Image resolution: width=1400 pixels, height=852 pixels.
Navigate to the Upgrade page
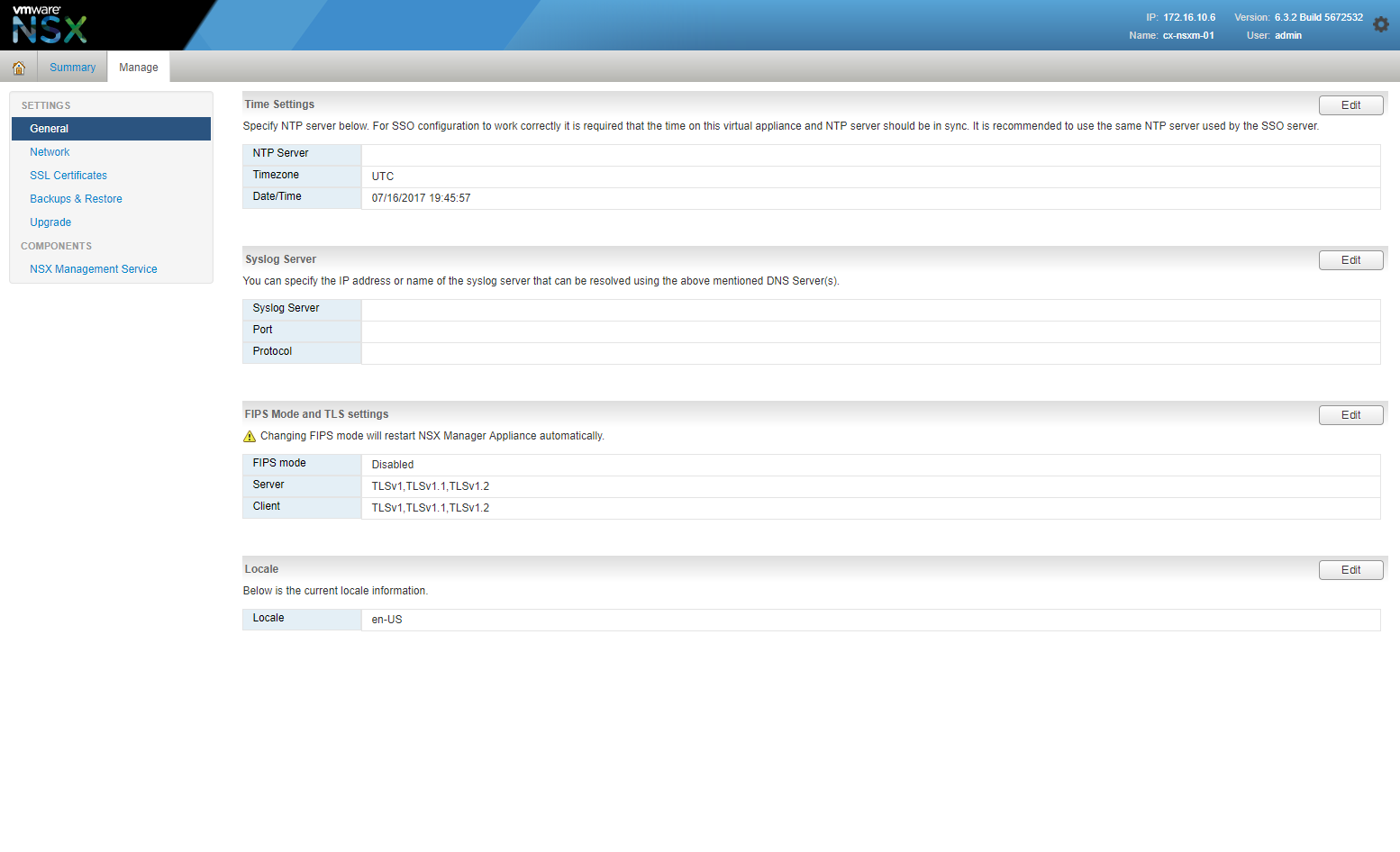tap(50, 222)
